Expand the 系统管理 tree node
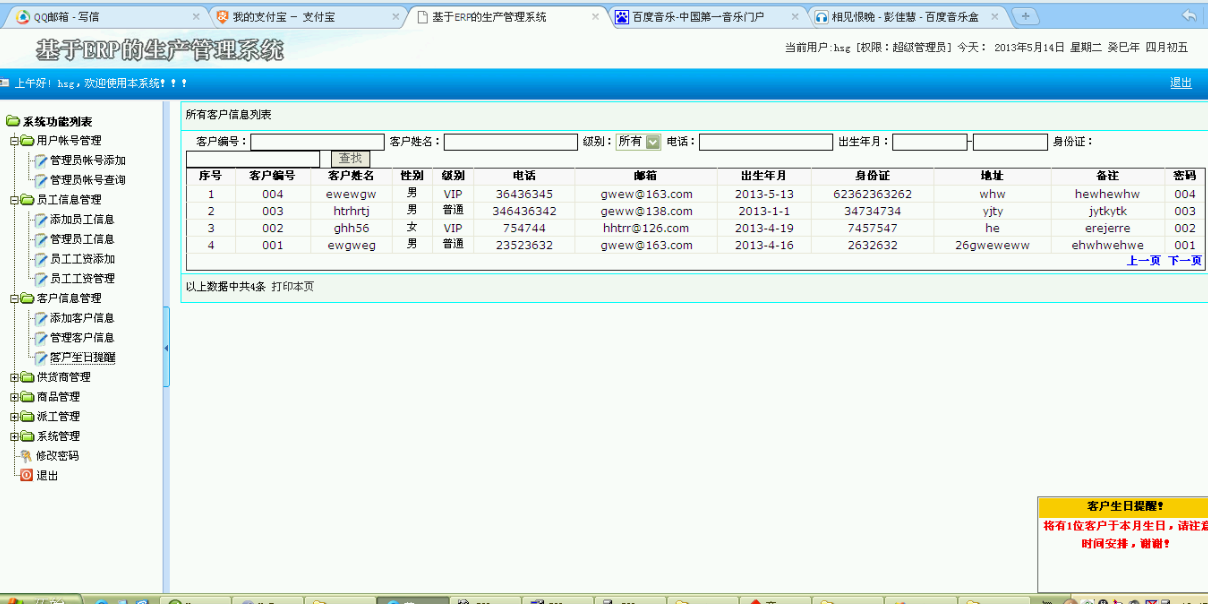The width and height of the screenshot is (1208, 604). point(14,436)
